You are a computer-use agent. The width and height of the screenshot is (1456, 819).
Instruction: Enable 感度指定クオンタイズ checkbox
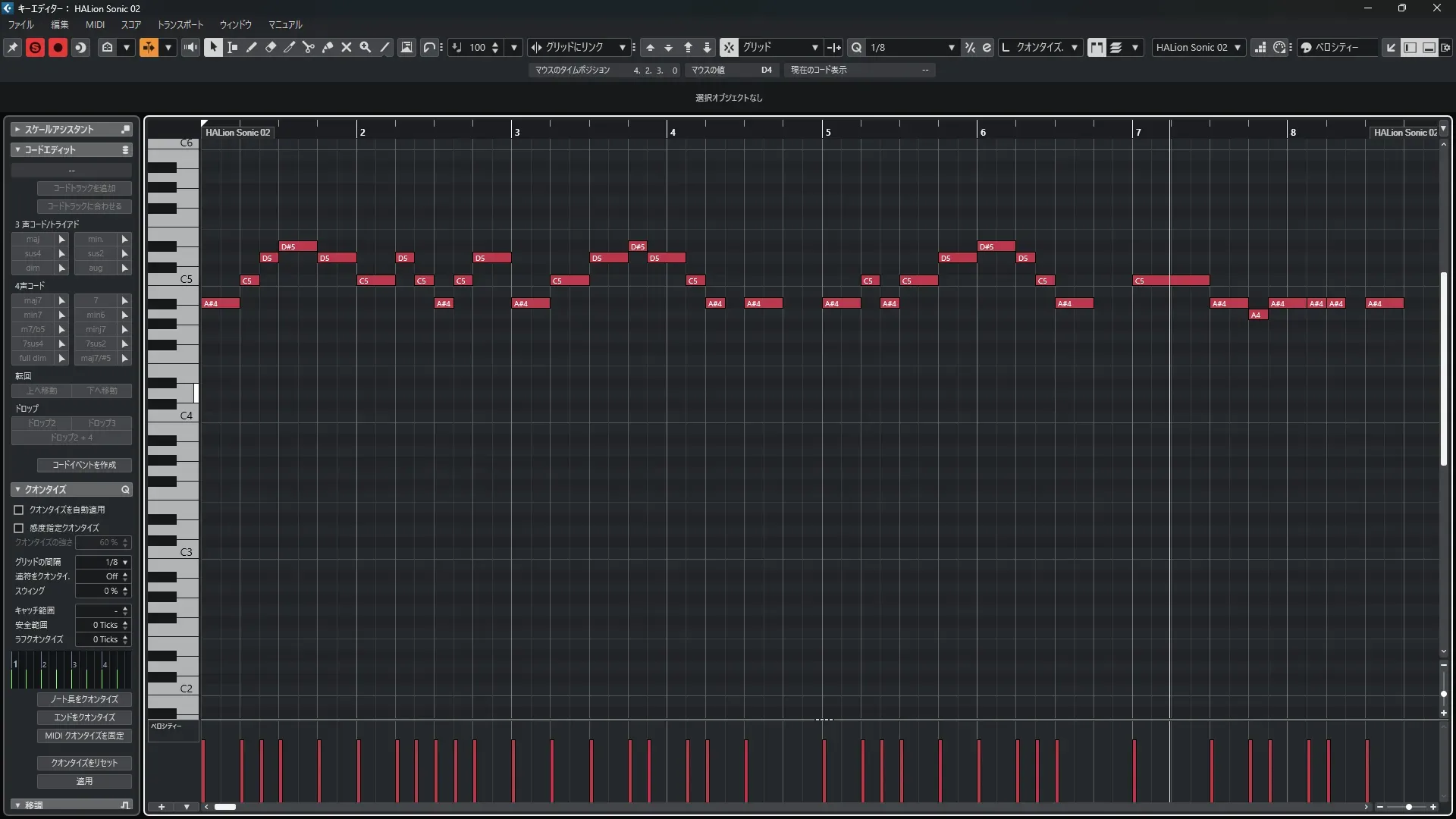[19, 528]
